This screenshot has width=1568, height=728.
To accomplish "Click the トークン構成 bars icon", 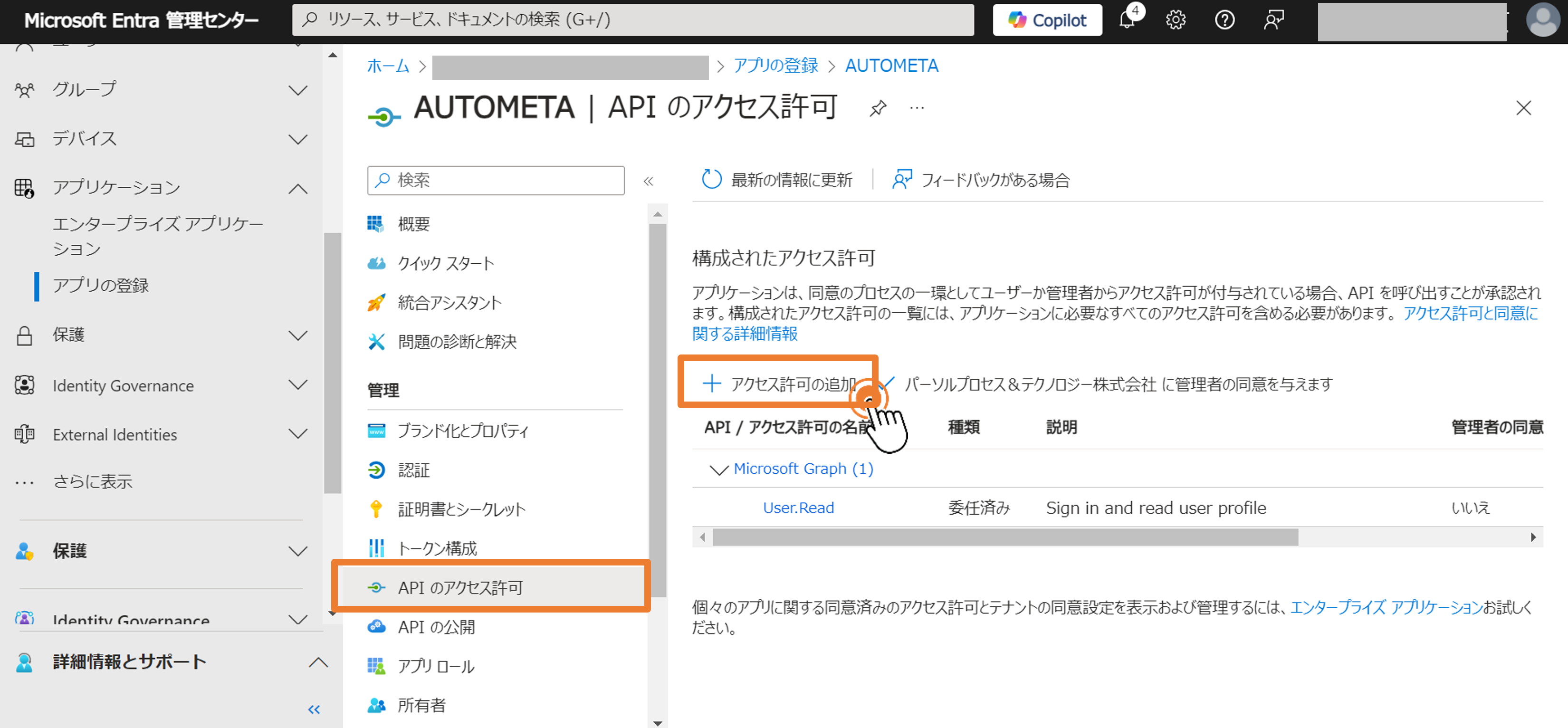I will [377, 548].
